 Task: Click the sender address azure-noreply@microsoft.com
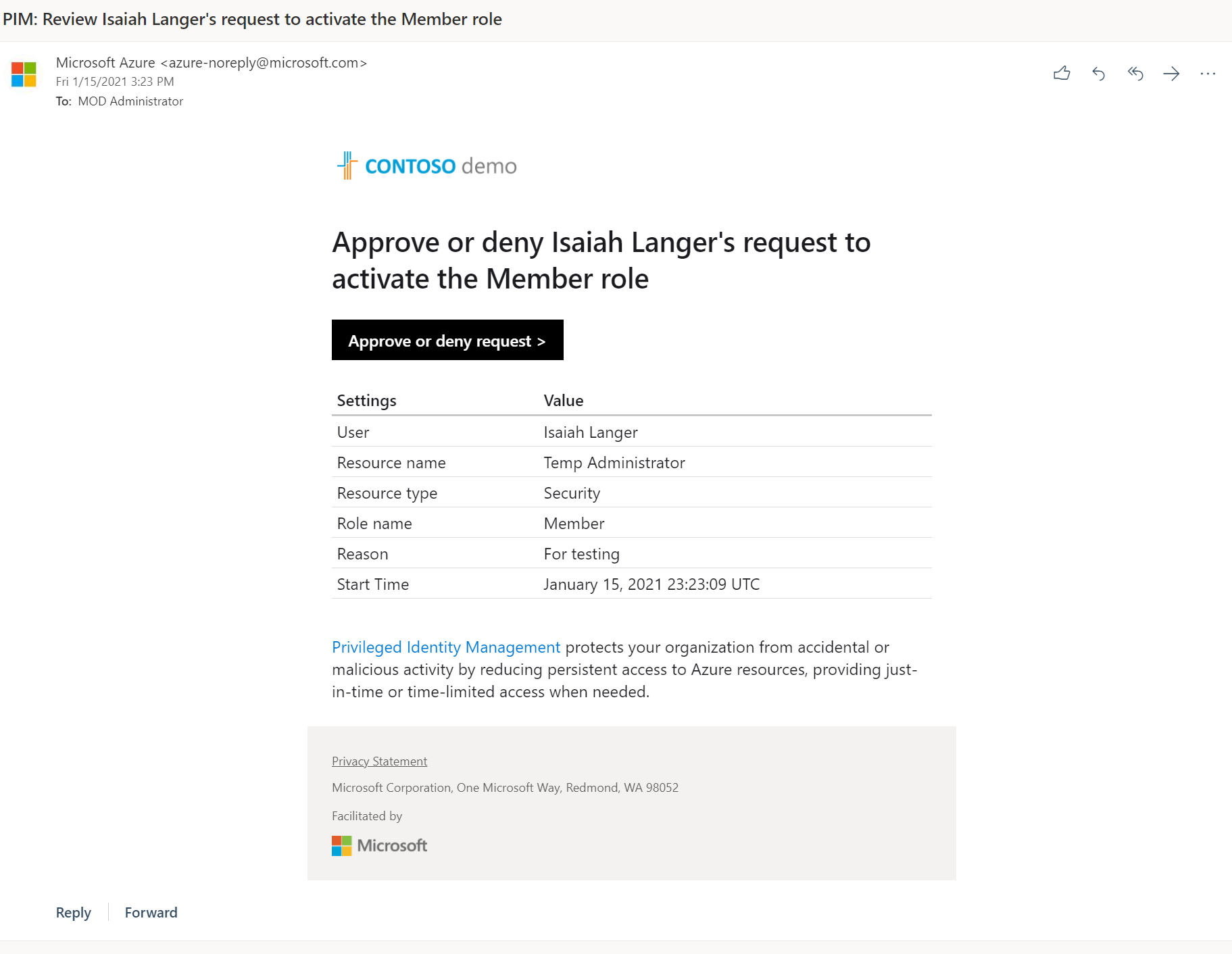(264, 63)
